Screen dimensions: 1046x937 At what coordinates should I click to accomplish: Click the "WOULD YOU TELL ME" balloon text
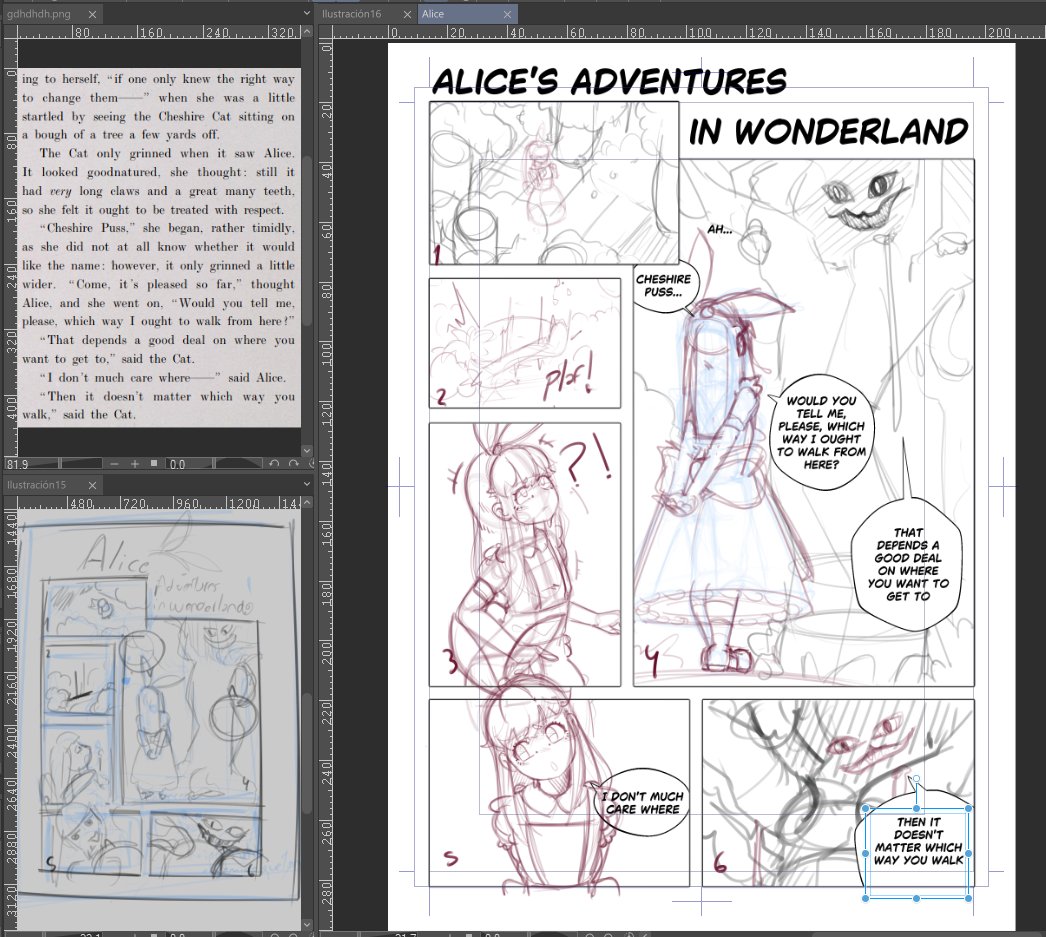[821, 432]
